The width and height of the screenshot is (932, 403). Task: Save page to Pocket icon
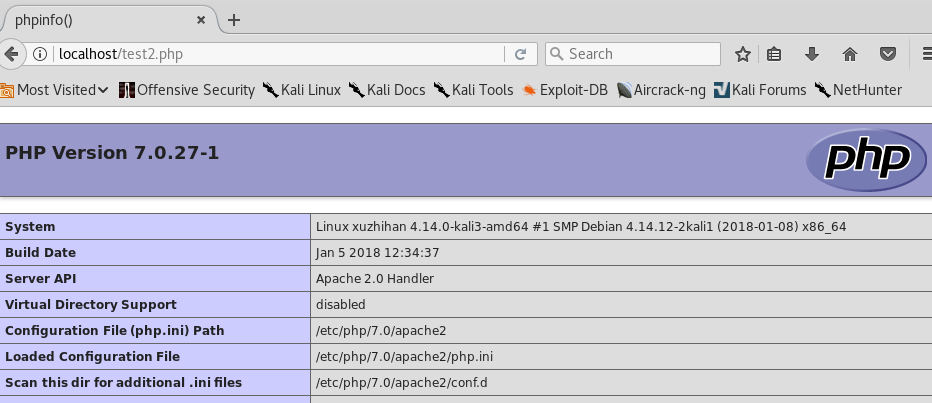pos(888,54)
